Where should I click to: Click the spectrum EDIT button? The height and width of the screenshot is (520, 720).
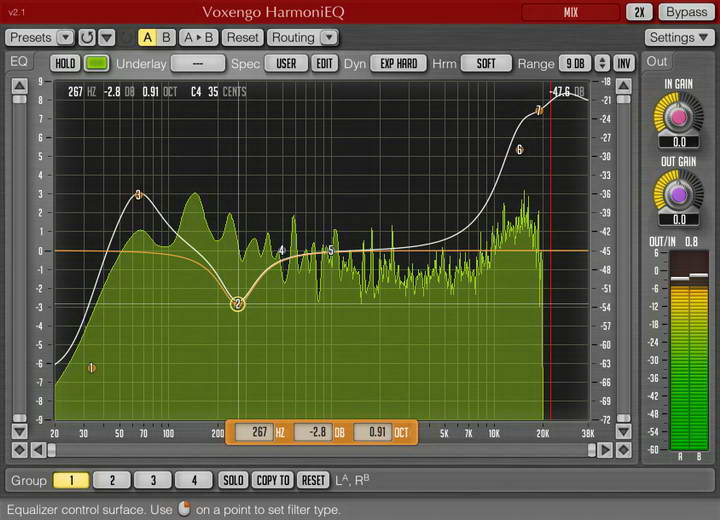coord(324,63)
